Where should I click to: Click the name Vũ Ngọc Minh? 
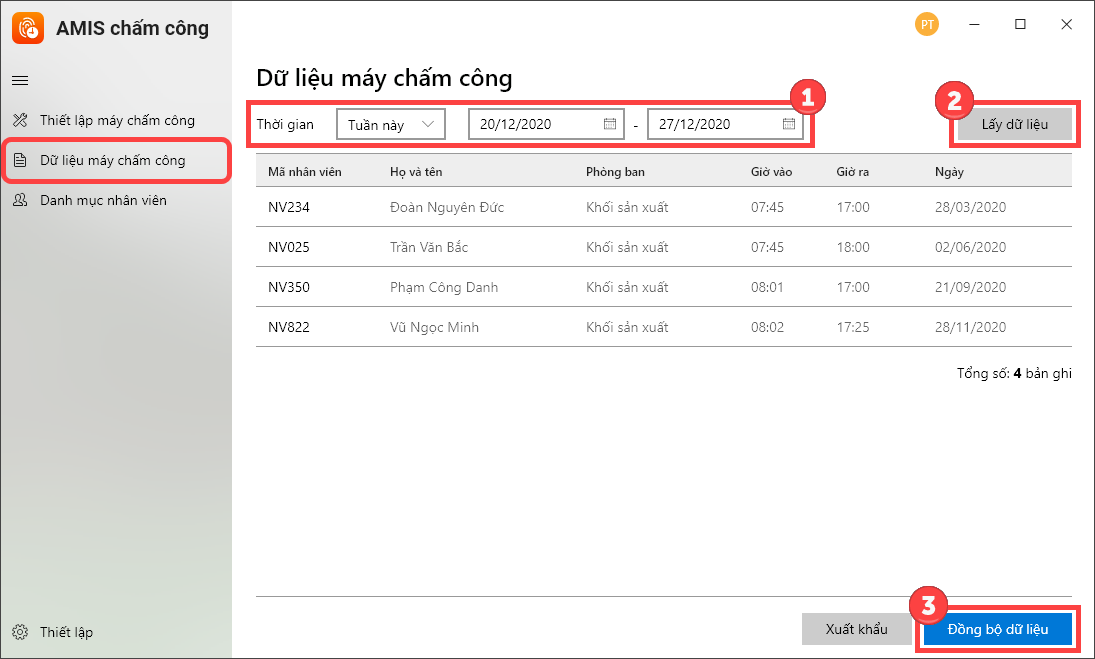[434, 327]
